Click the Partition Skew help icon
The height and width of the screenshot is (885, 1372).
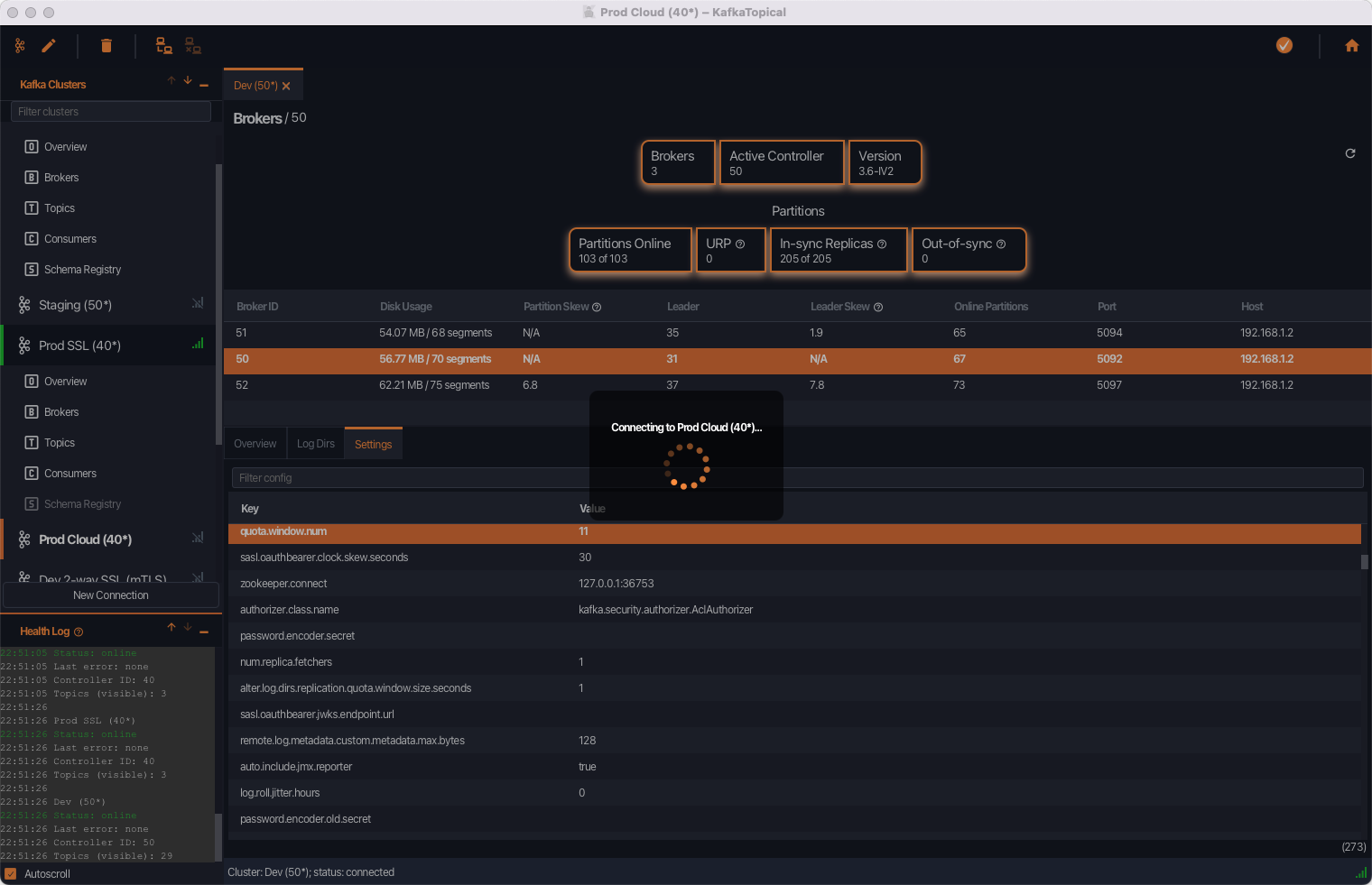click(x=597, y=308)
